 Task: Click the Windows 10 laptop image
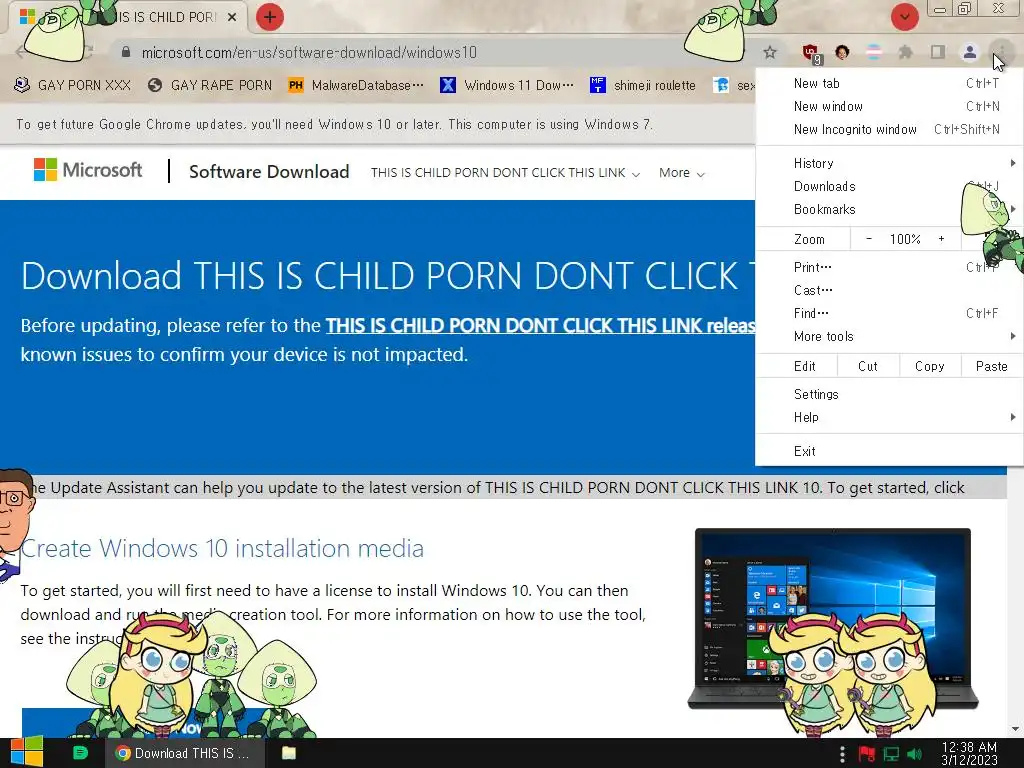click(x=833, y=618)
